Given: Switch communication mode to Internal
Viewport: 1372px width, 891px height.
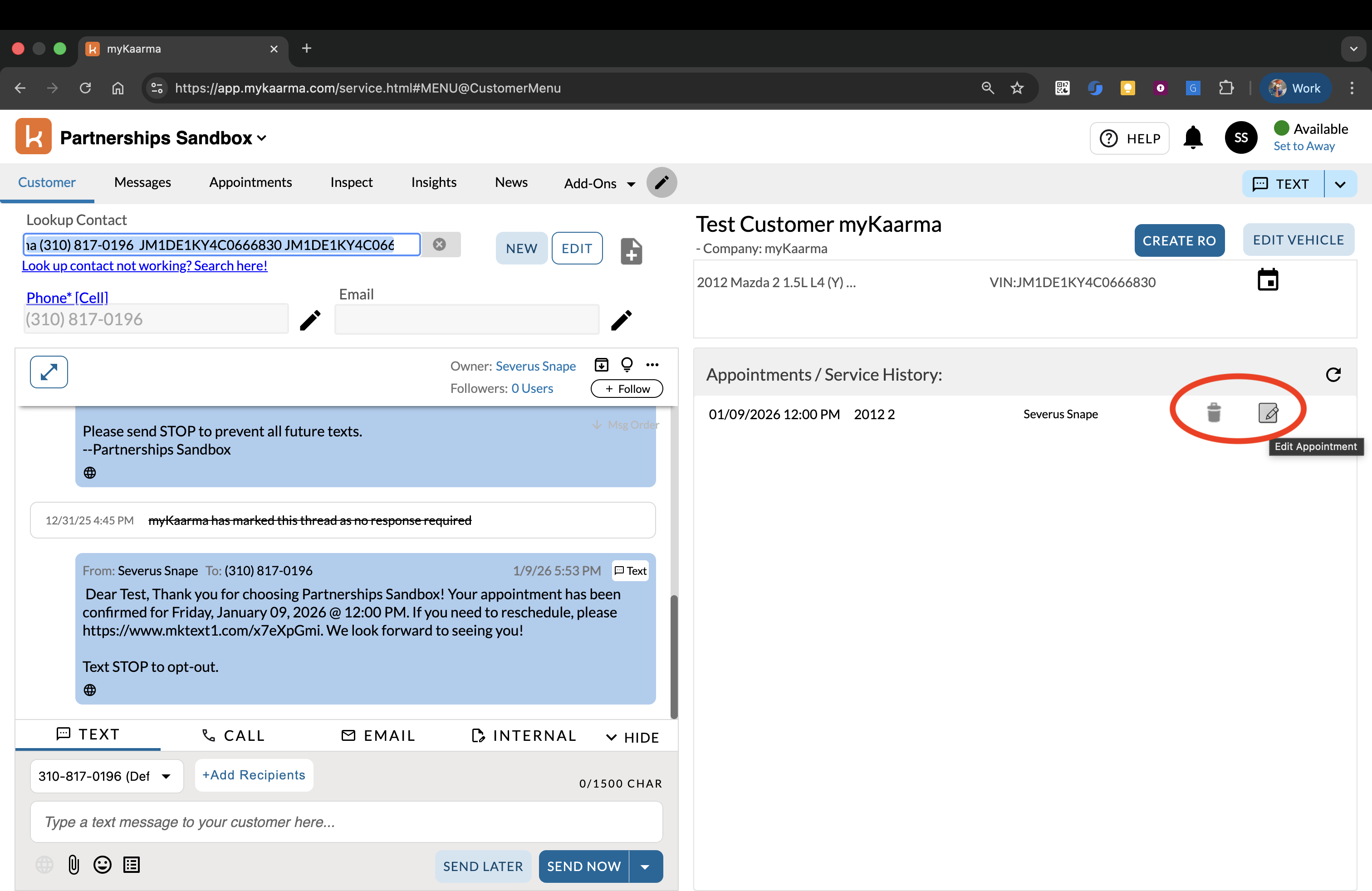Looking at the screenshot, I should pos(524,735).
